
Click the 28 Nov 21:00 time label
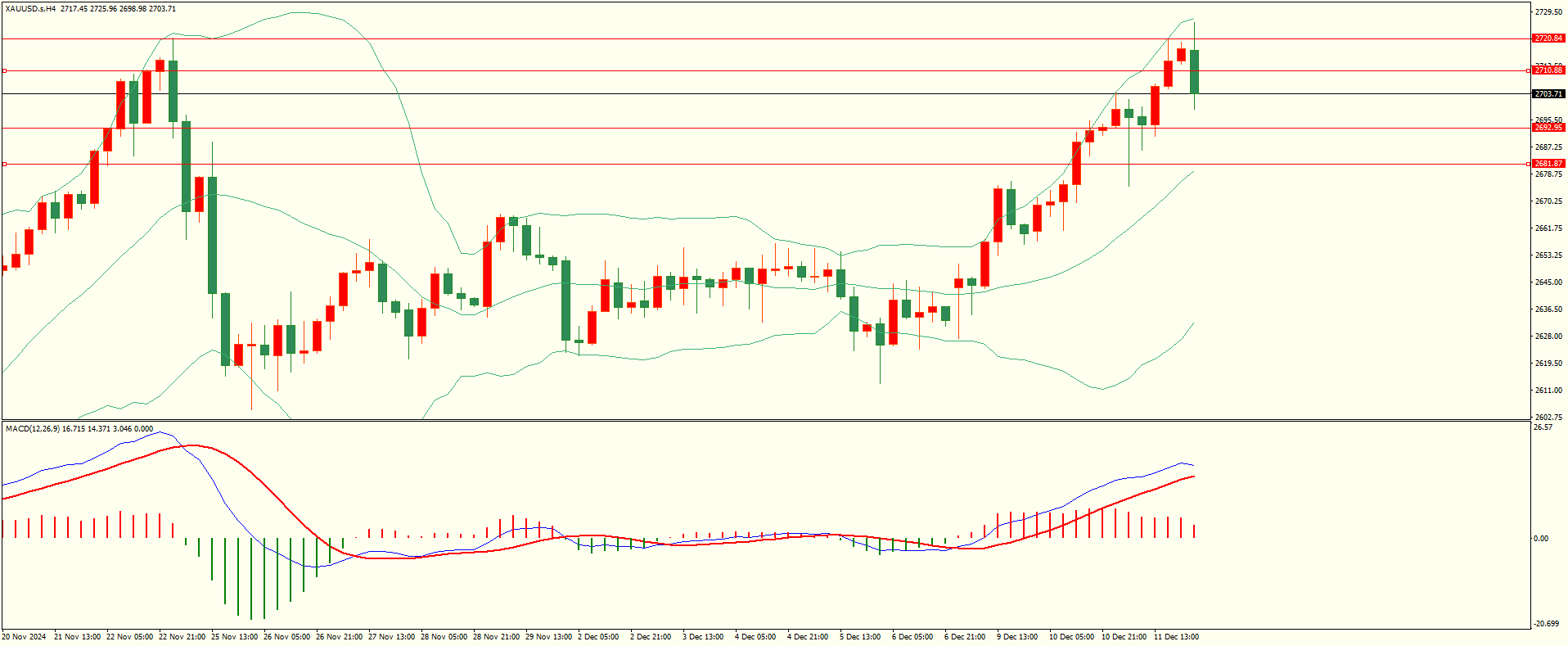click(497, 637)
